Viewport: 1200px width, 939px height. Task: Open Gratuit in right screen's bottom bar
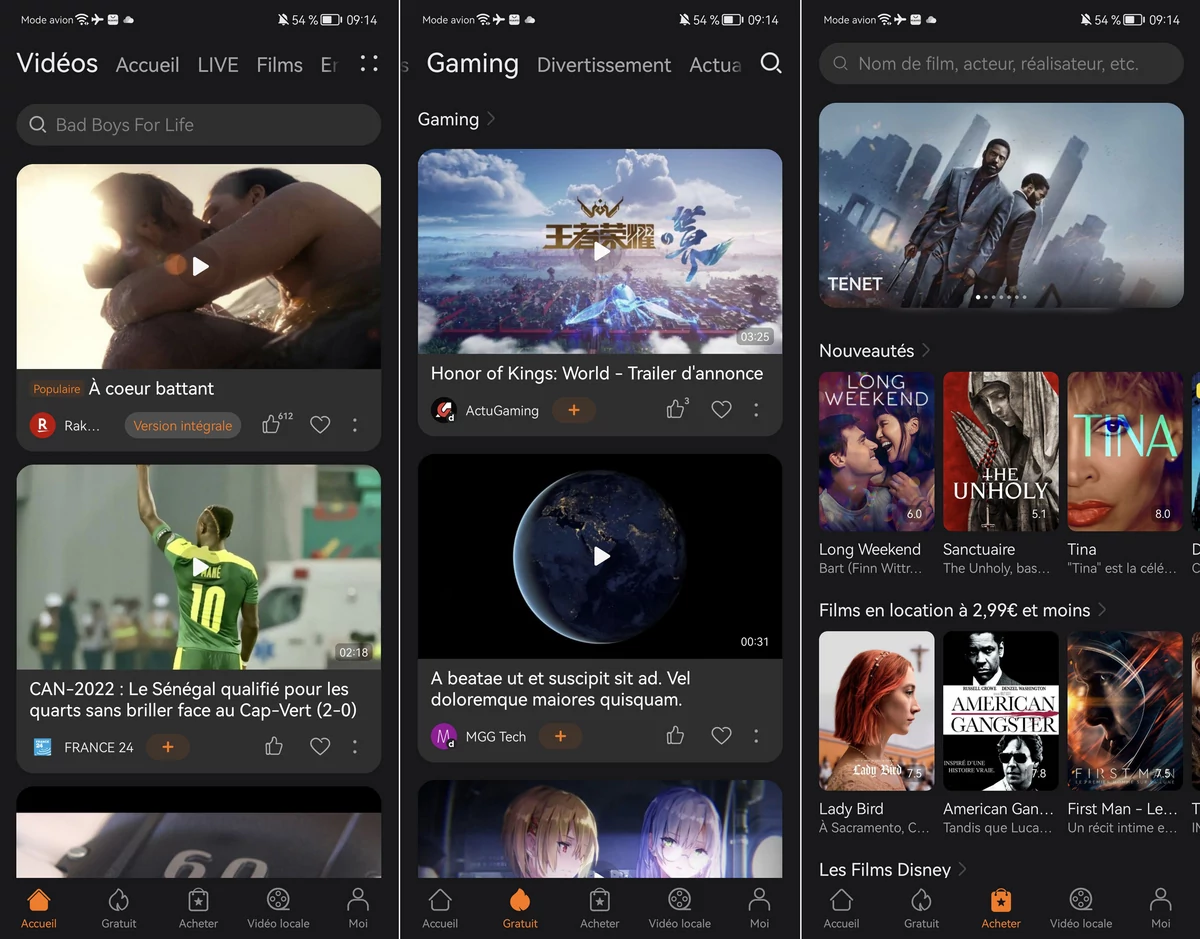(x=921, y=908)
